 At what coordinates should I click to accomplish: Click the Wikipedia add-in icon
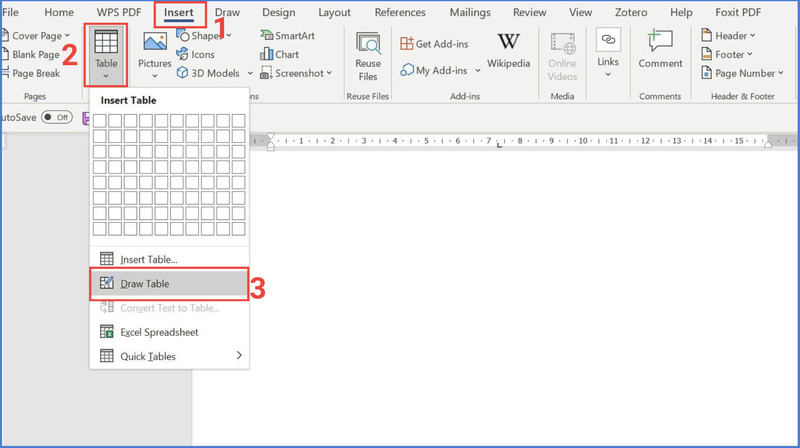(508, 46)
